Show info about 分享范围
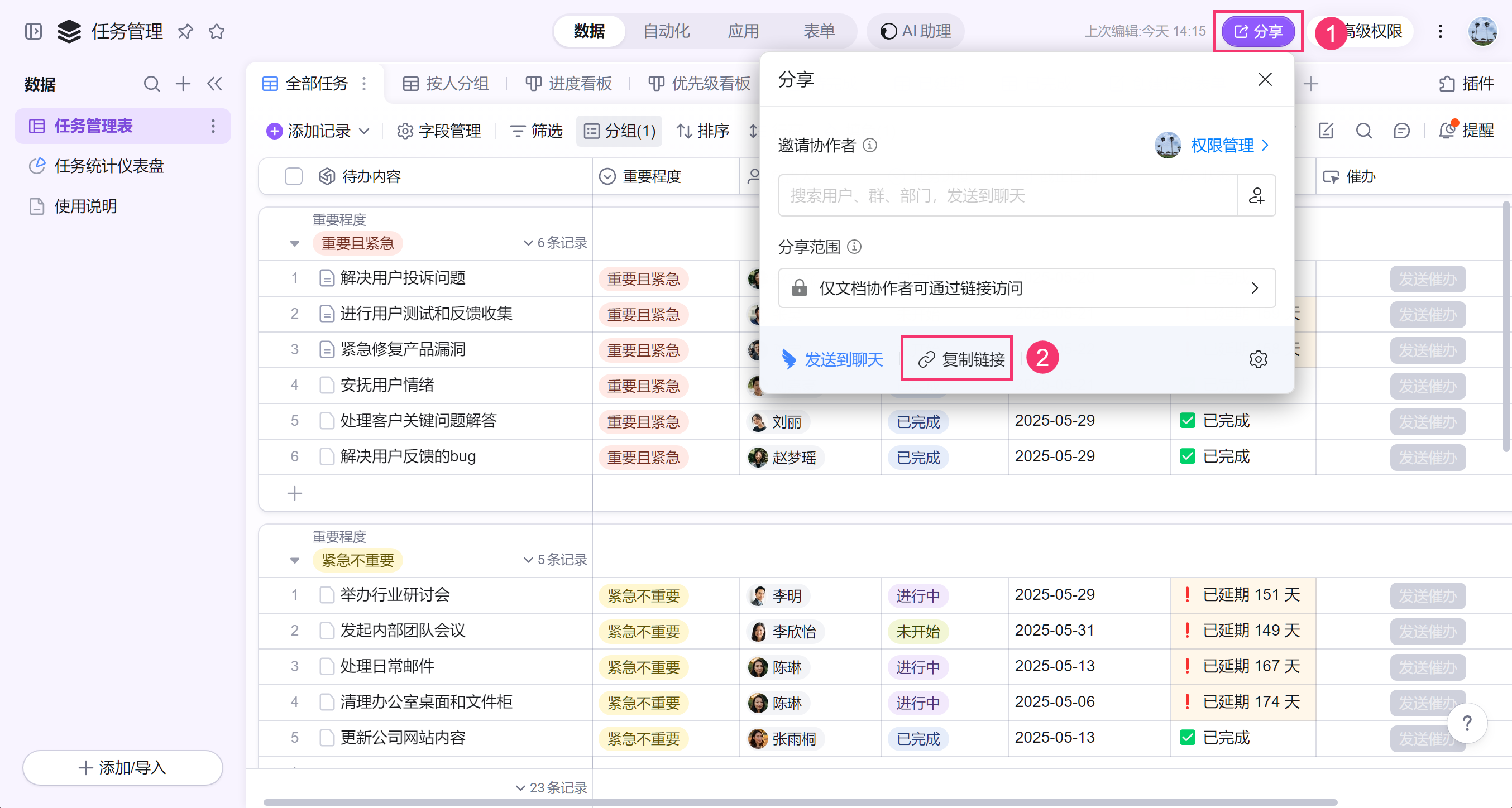Screen dimensions: 1512x808 [x=855, y=247]
